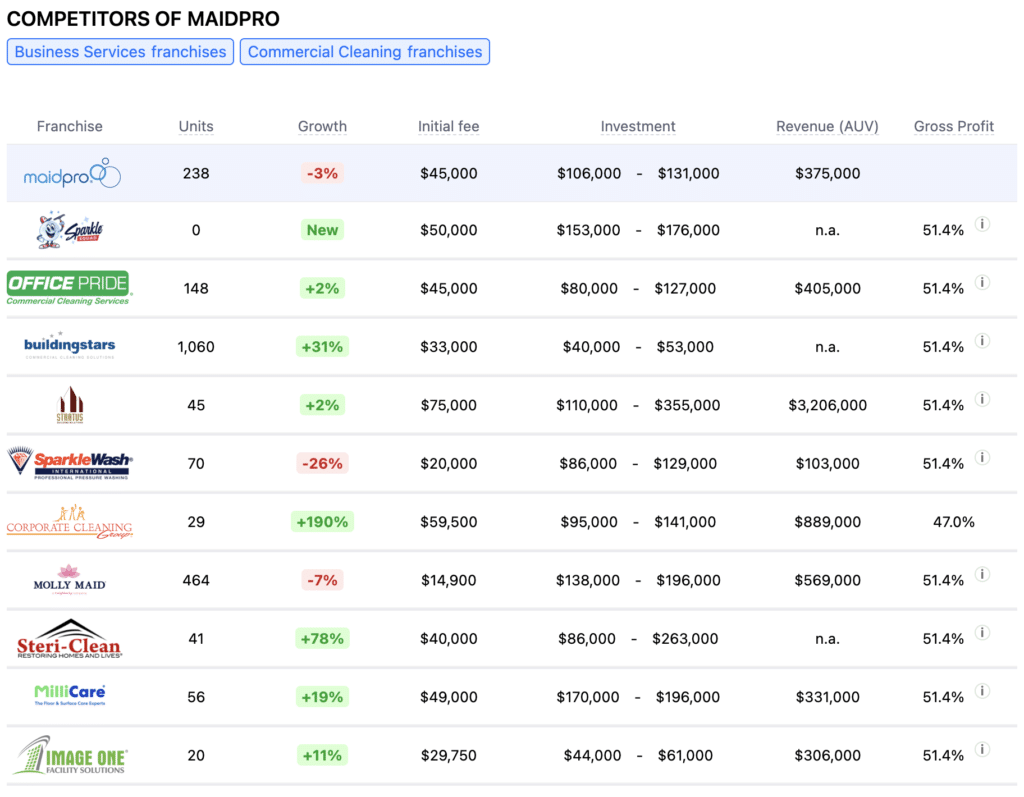Open the Sparkle Squad logo
1024x797 pixels.
coord(70,230)
